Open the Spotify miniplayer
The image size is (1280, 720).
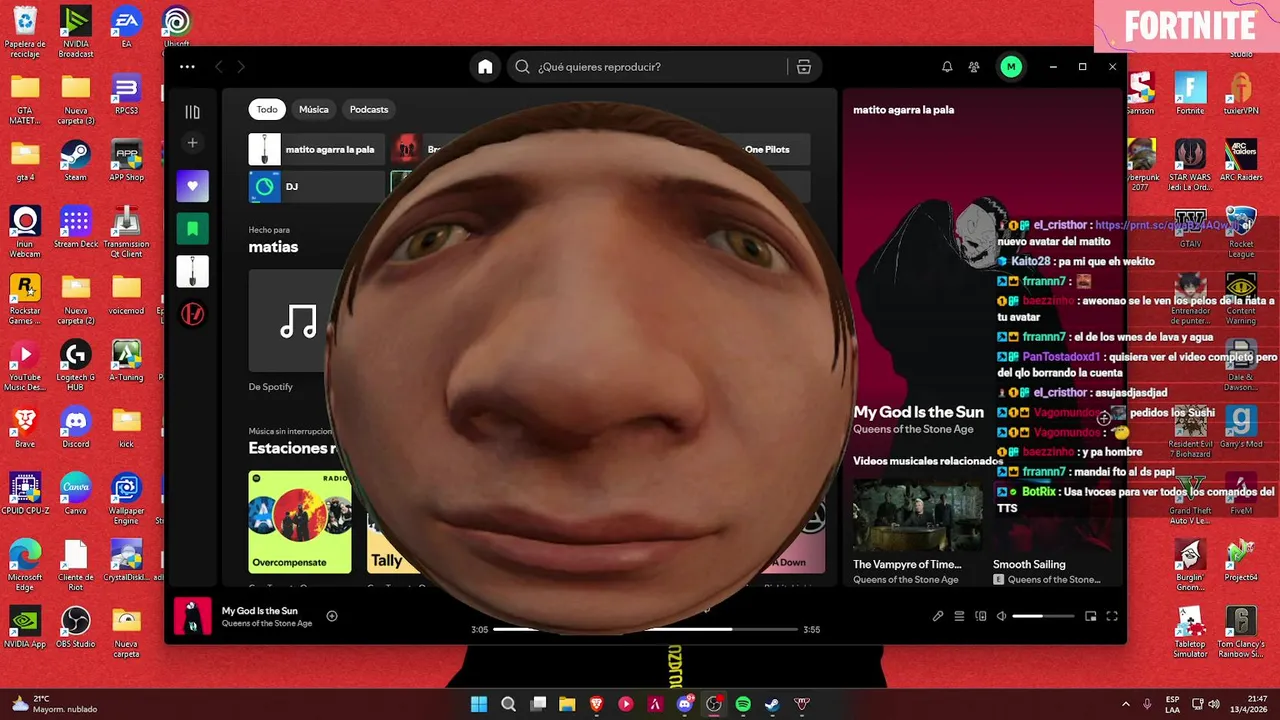click(x=1091, y=616)
